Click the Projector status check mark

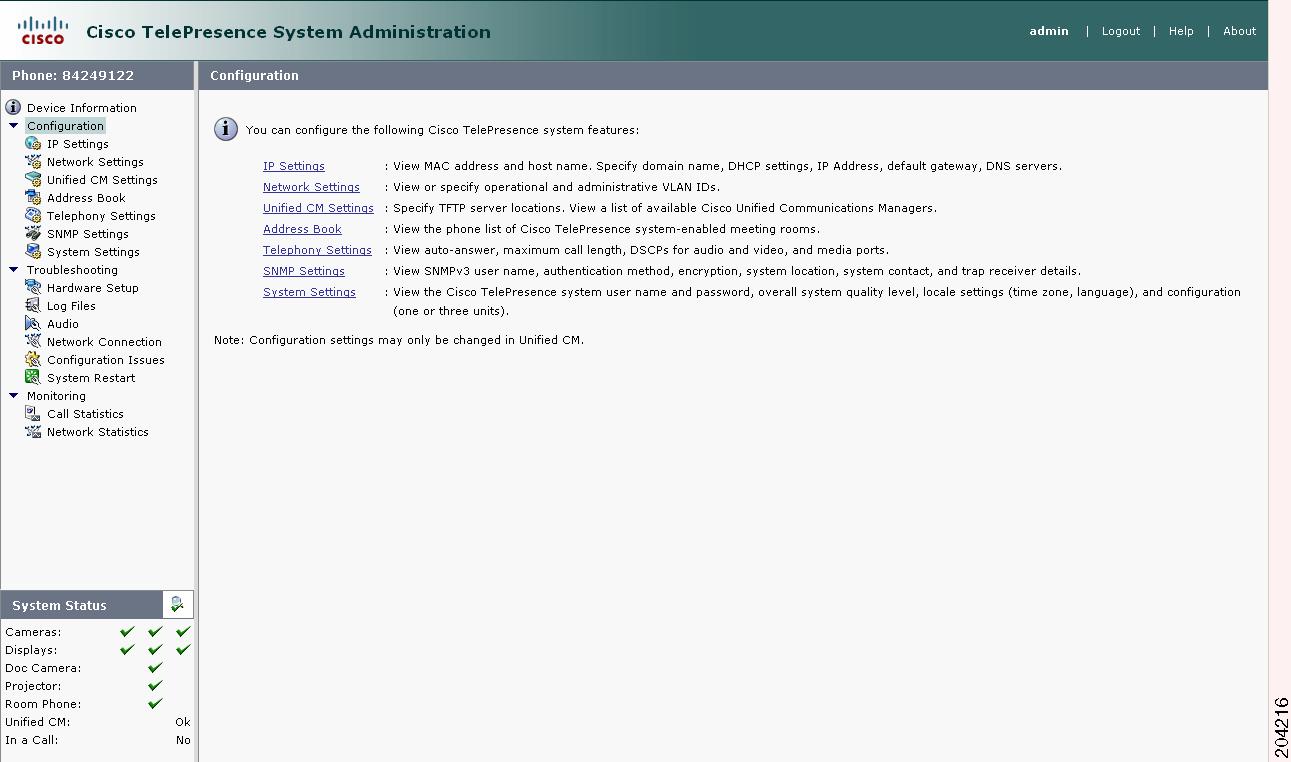click(155, 685)
